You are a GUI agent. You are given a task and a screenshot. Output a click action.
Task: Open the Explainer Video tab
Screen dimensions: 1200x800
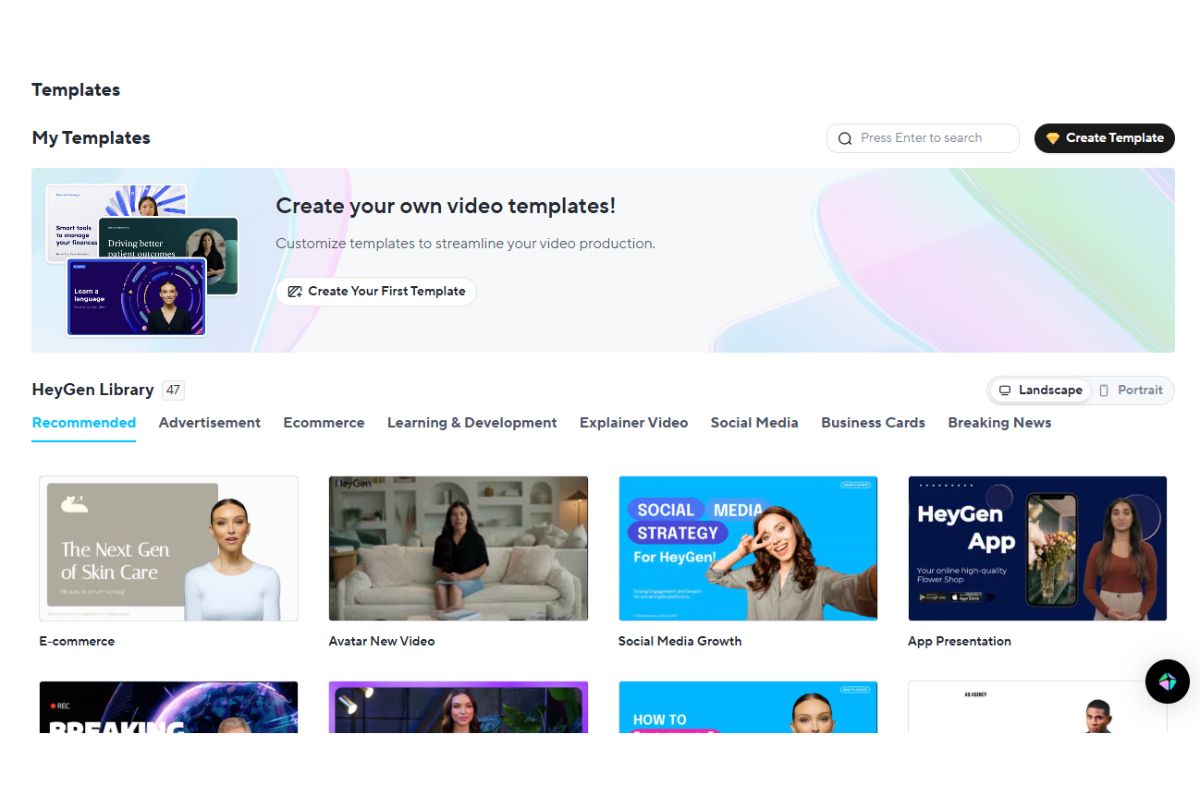tap(633, 423)
